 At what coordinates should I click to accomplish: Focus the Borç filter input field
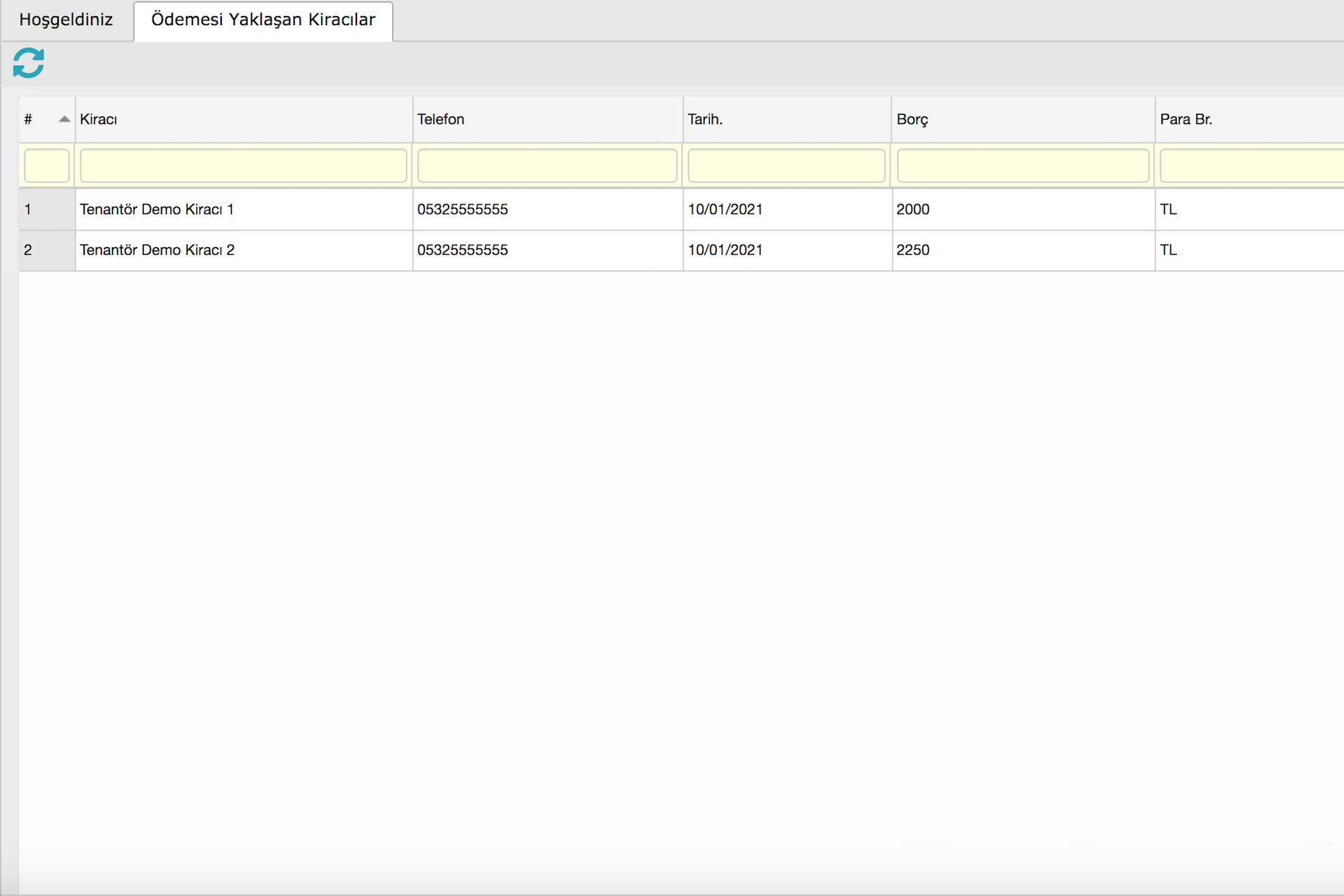tap(1023, 166)
